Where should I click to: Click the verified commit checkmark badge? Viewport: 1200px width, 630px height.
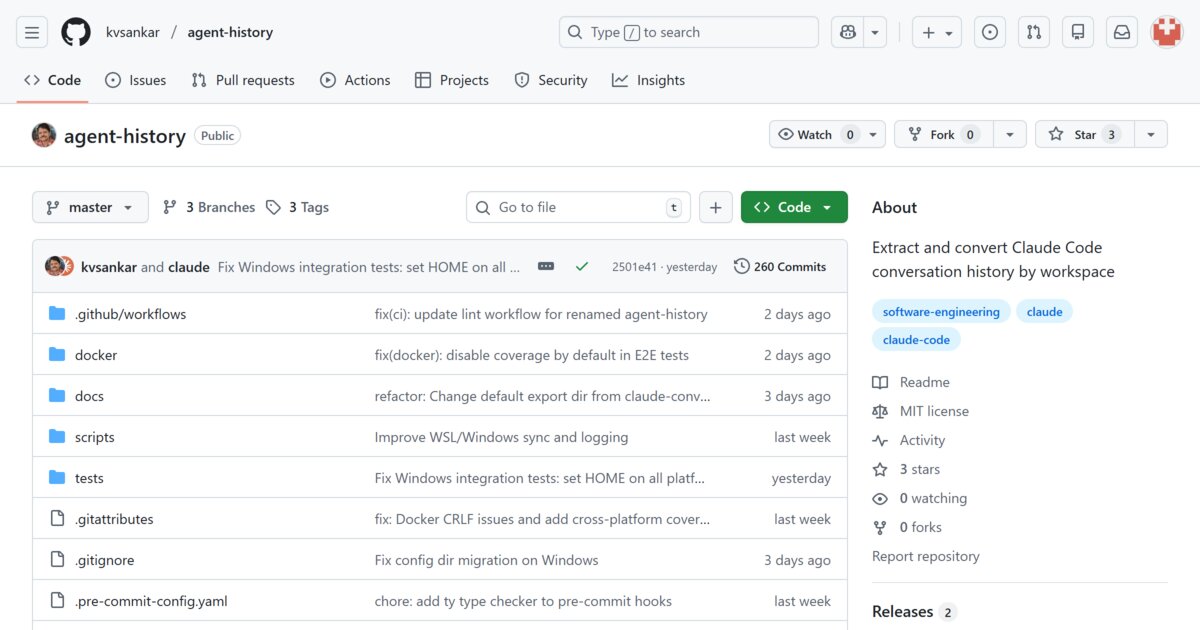[x=581, y=266]
